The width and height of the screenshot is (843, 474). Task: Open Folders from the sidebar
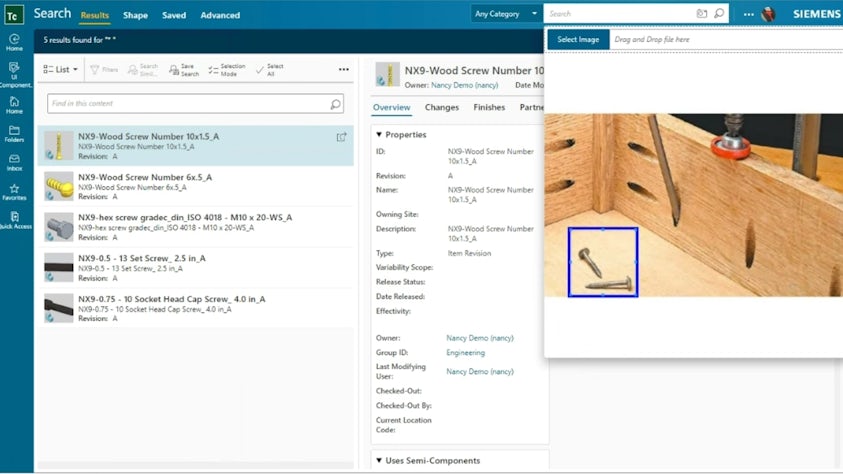(x=15, y=134)
